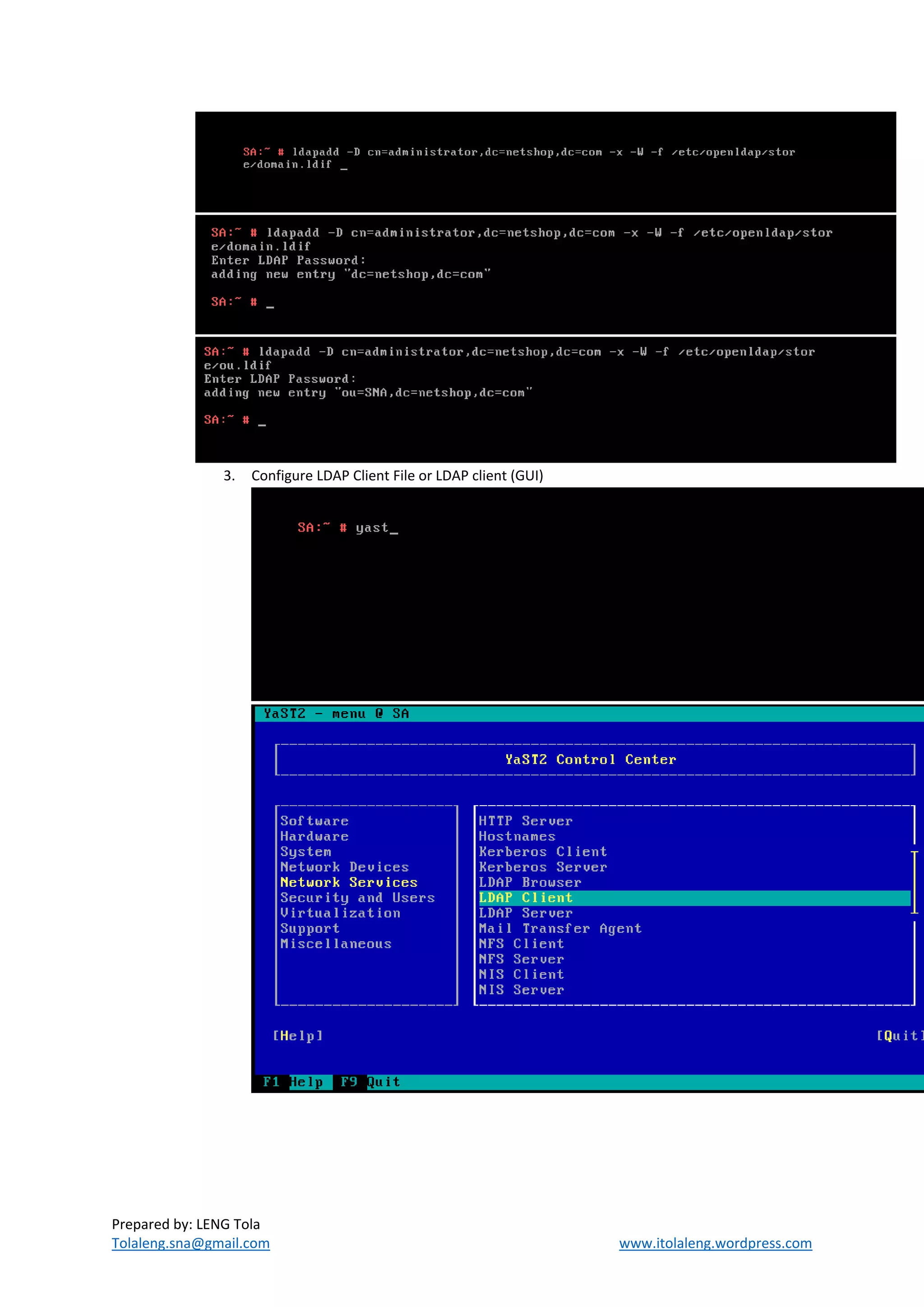Open www.itolaleng.wordpress.com link

pyautogui.click(x=715, y=1243)
